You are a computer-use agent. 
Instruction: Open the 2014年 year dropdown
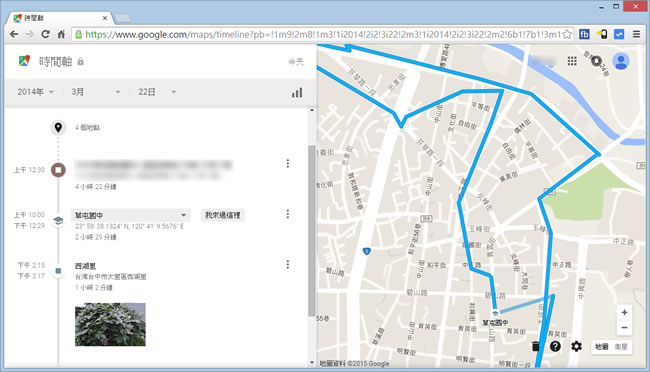point(36,92)
